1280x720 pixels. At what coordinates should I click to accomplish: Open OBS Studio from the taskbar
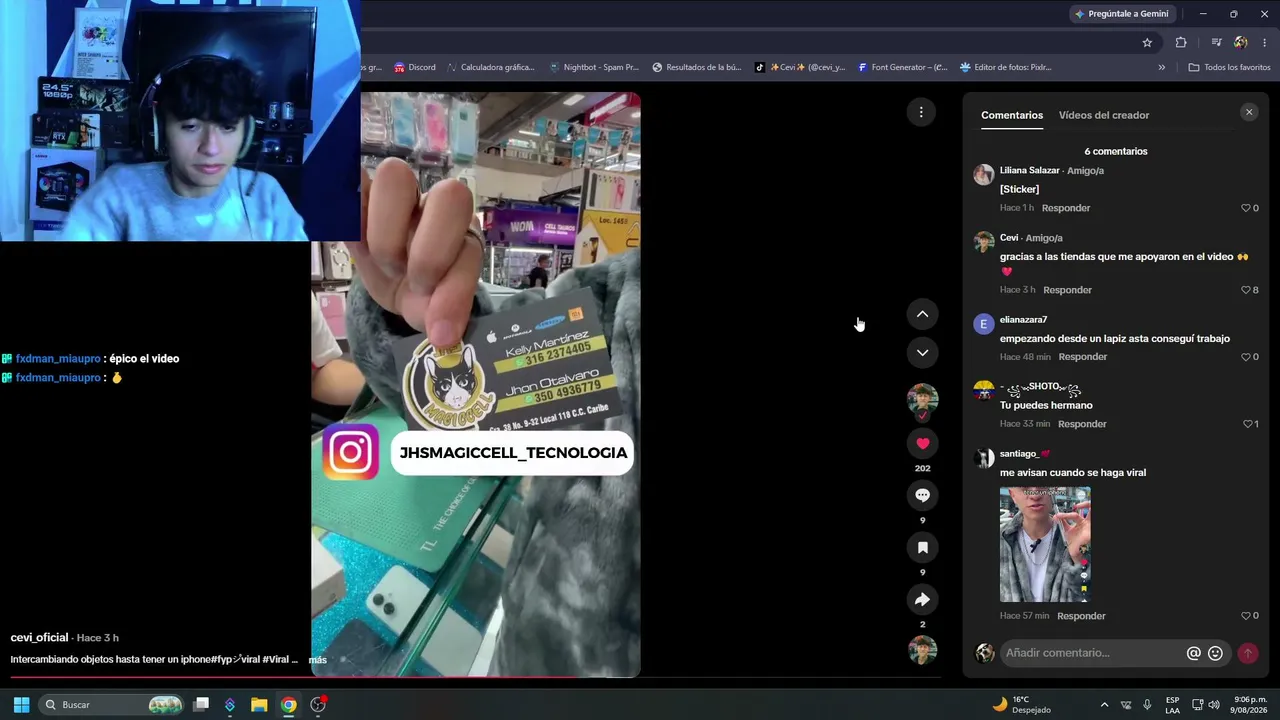point(318,705)
